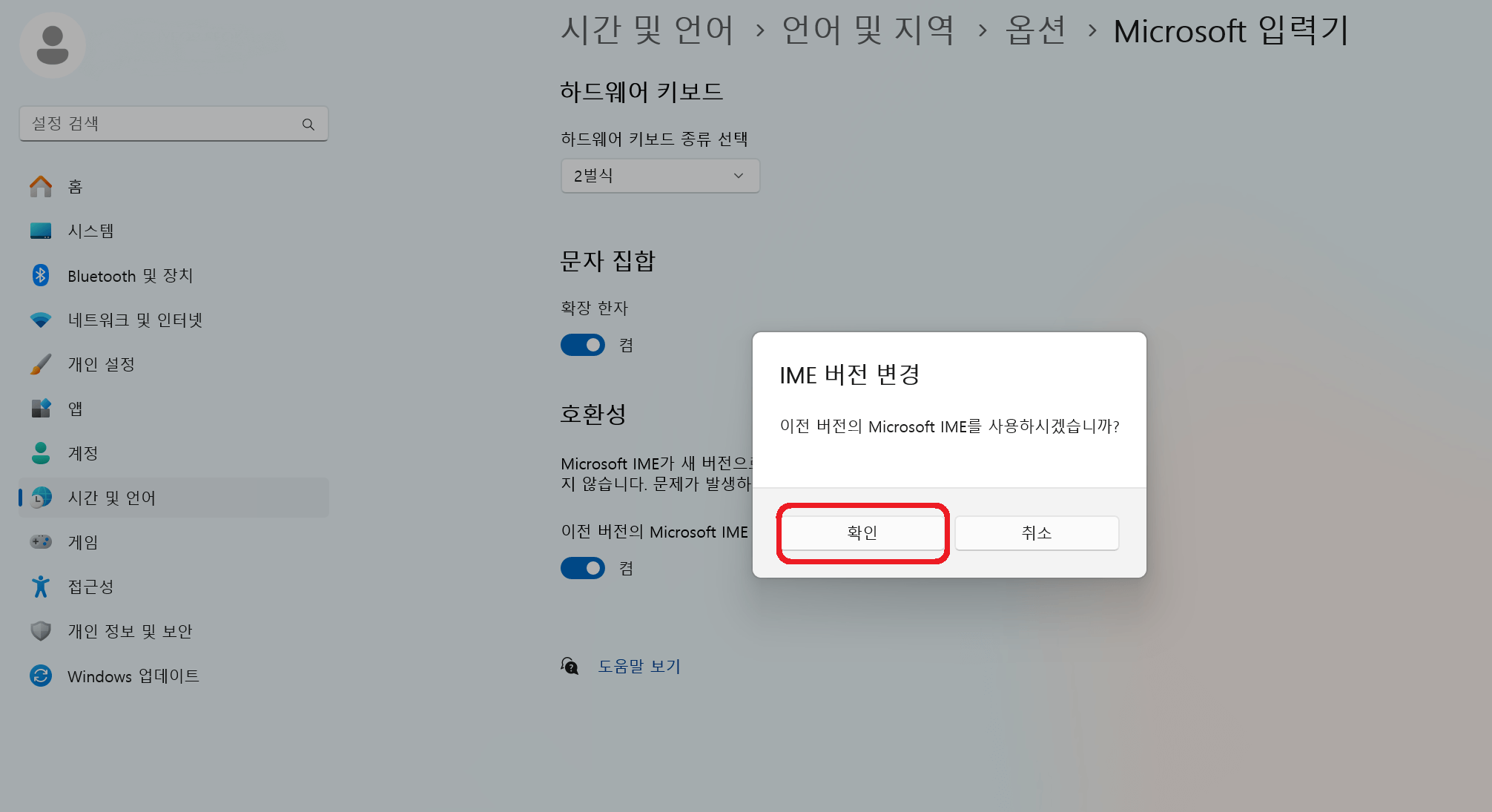Select Bluetooth 및 장치 in the sidebar
Viewport: 1492px width, 812px height.
coord(129,275)
